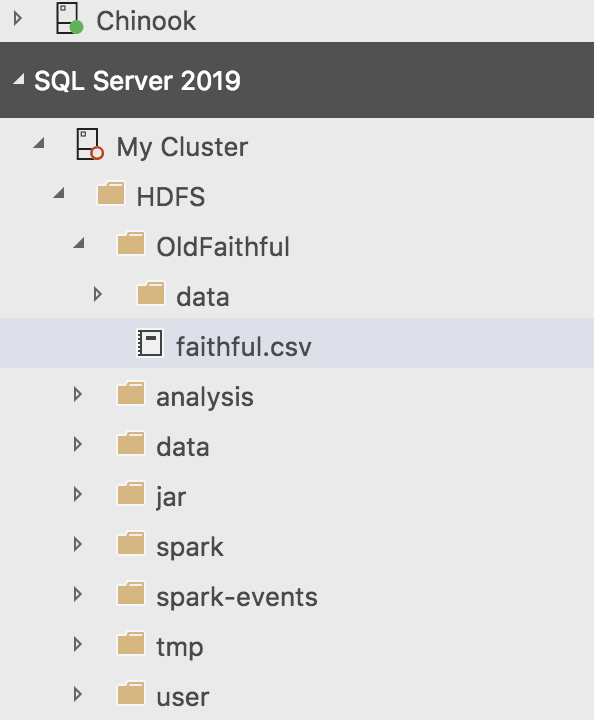Click the Chinook server connection icon
Screen dimensions: 594x720
click(69, 18)
